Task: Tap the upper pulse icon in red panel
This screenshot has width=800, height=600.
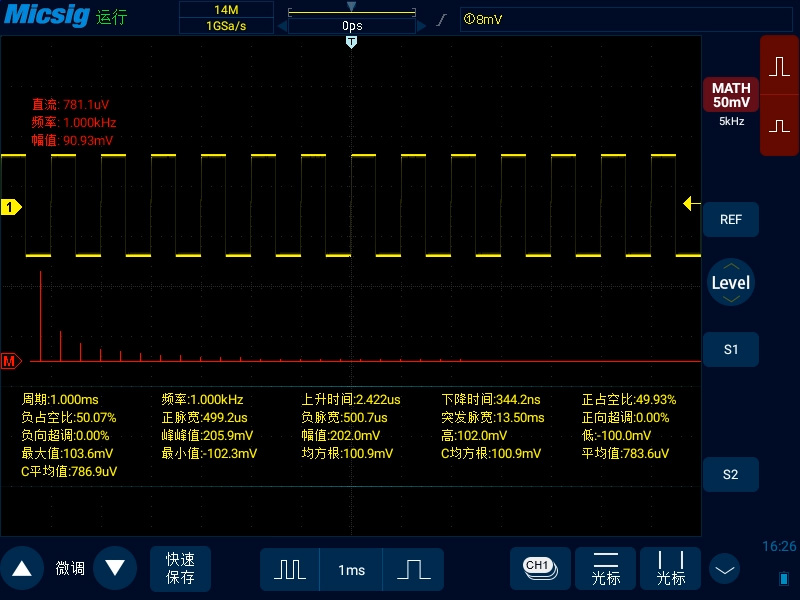Action: coord(779,67)
